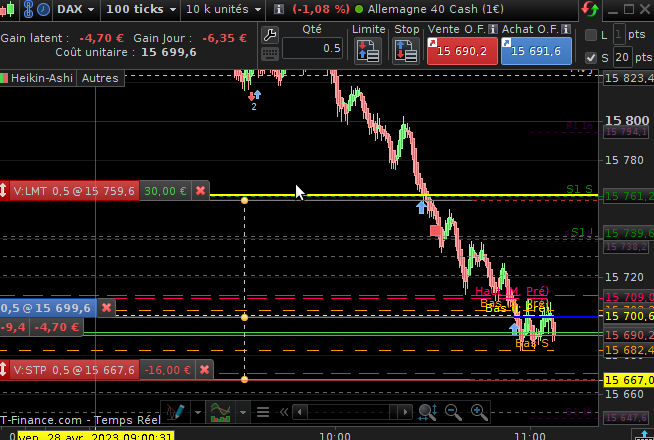Open the 10 k unités dropdown
654x440 pixels.
(x=224, y=9)
